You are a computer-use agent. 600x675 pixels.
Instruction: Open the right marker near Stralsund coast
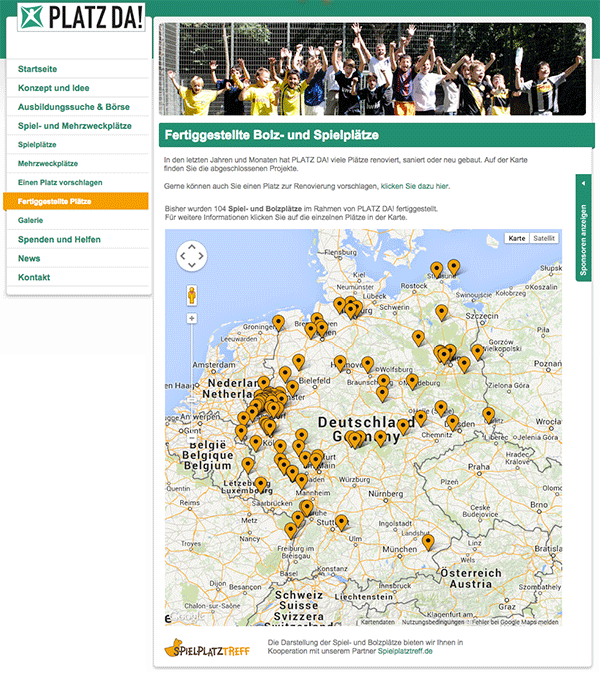pyautogui.click(x=454, y=267)
